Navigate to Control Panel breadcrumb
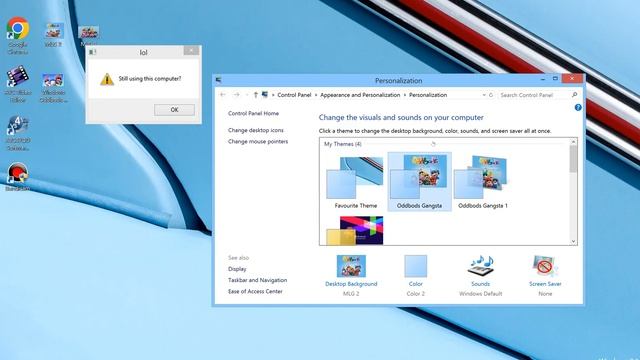Image resolution: width=640 pixels, height=360 pixels. [294, 95]
